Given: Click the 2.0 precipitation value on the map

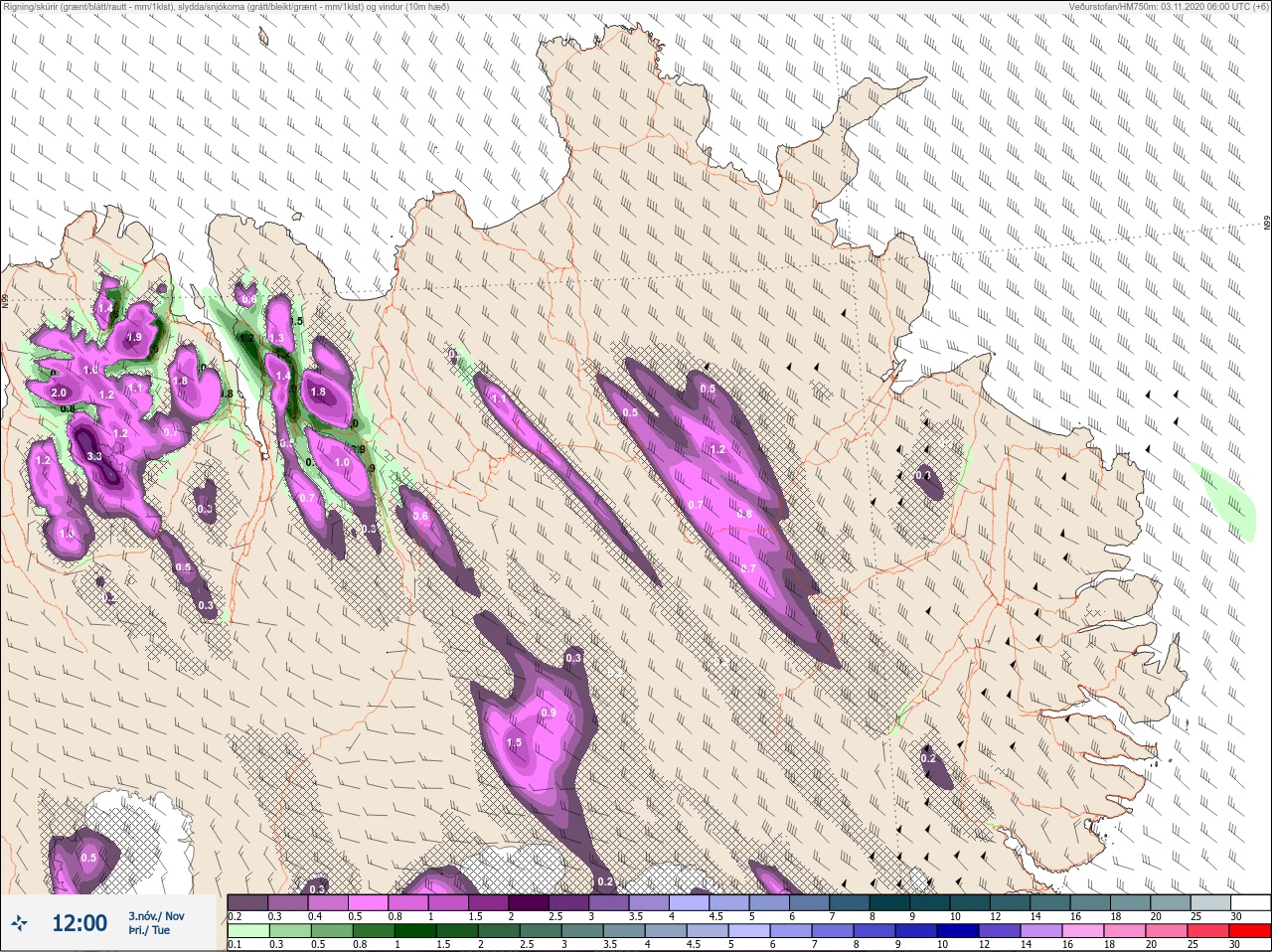Looking at the screenshot, I should (59, 394).
